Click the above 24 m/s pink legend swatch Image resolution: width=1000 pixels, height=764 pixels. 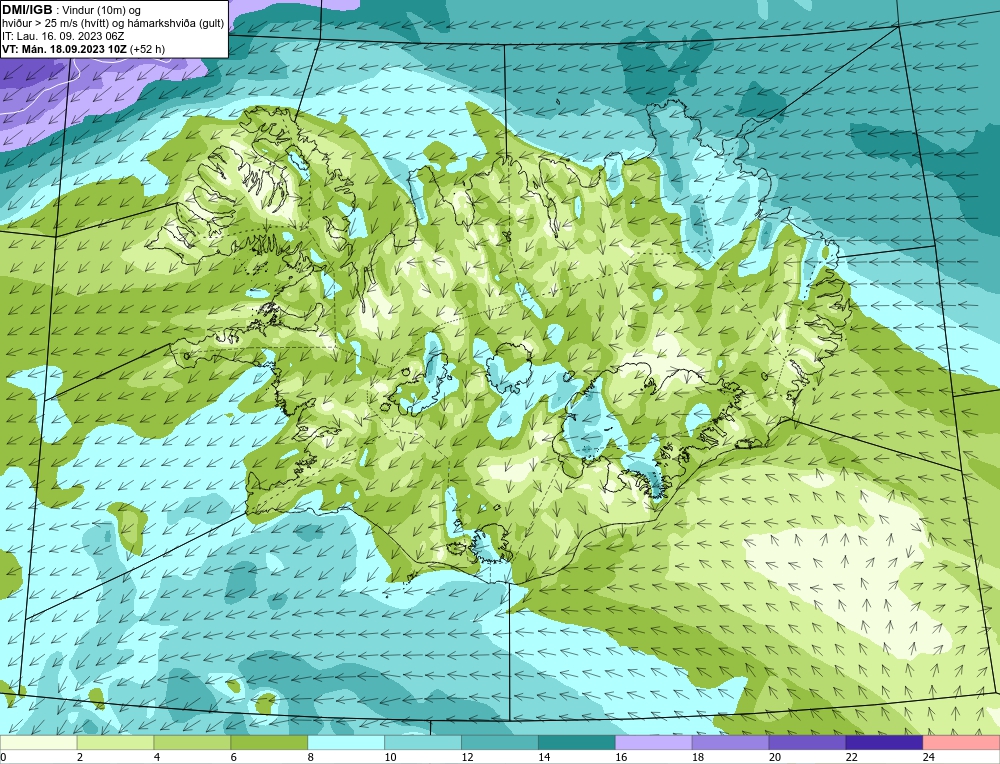point(961,743)
